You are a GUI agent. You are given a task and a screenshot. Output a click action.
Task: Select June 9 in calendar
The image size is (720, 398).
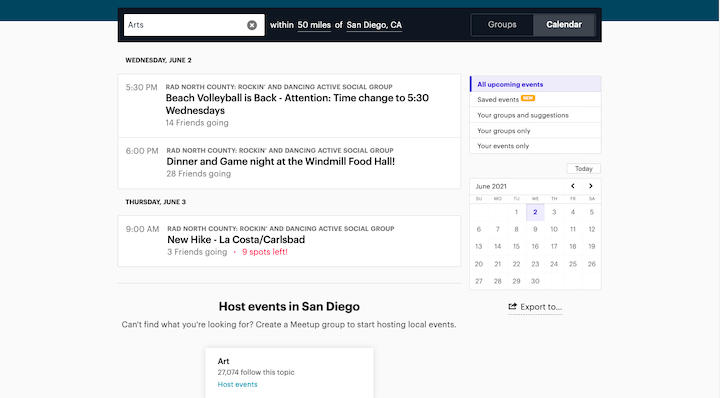coord(535,229)
